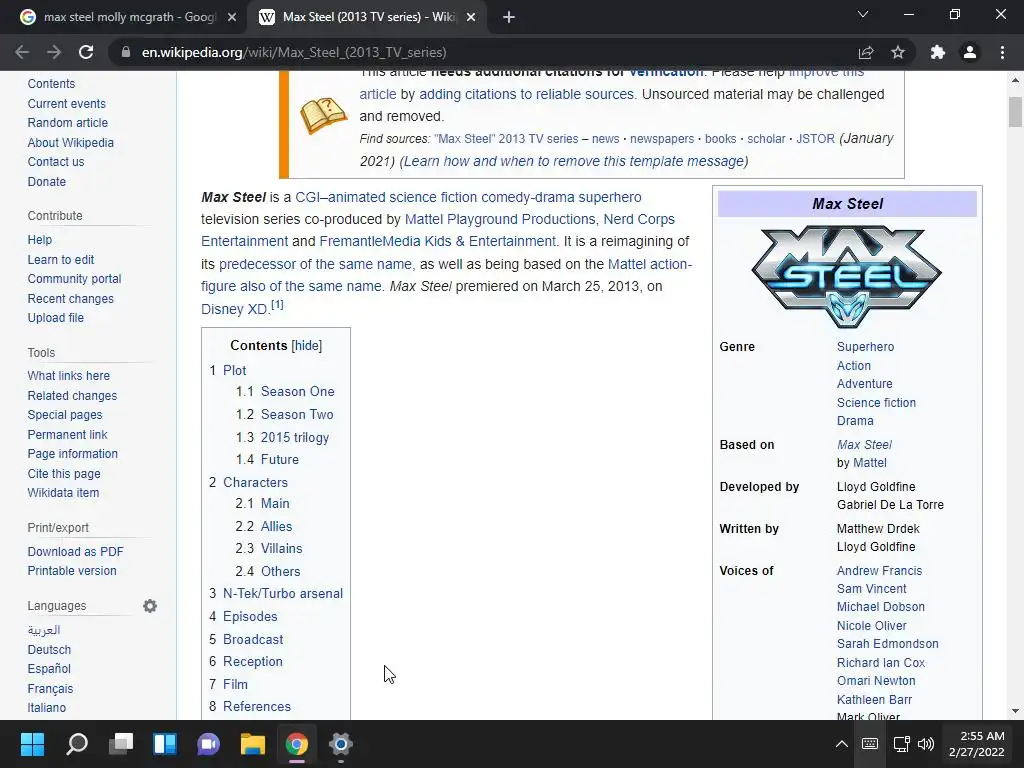Open Cite this page tool
Viewport: 1024px width, 768px height.
tap(64, 474)
